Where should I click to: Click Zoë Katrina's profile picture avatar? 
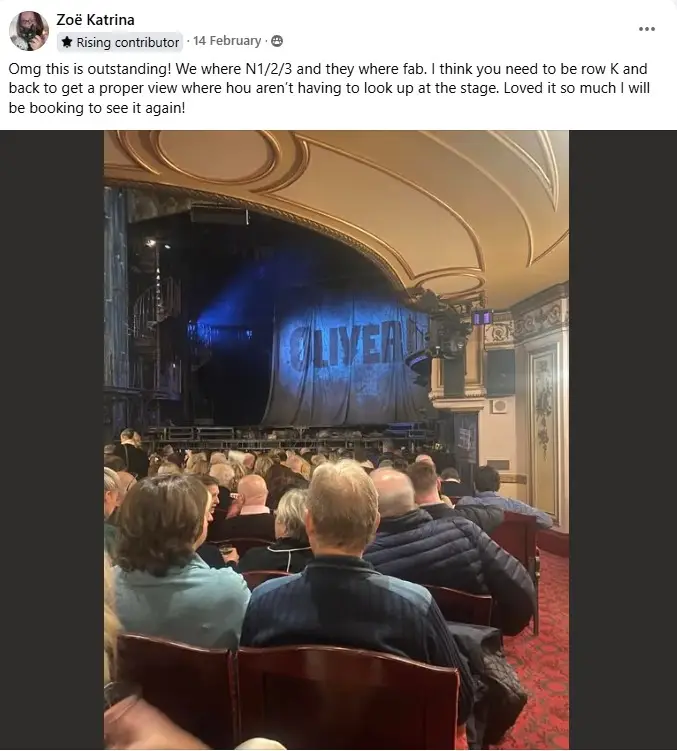click(29, 31)
